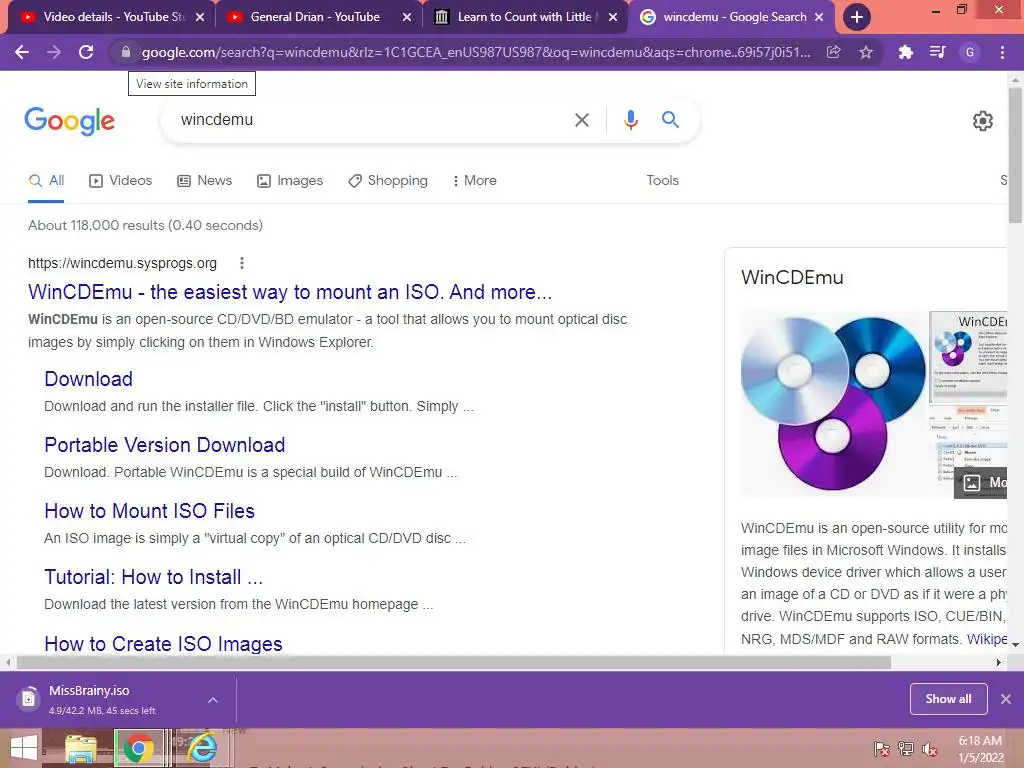
Task: Click the Chrome taskbar icon
Action: pyautogui.click(x=138, y=748)
